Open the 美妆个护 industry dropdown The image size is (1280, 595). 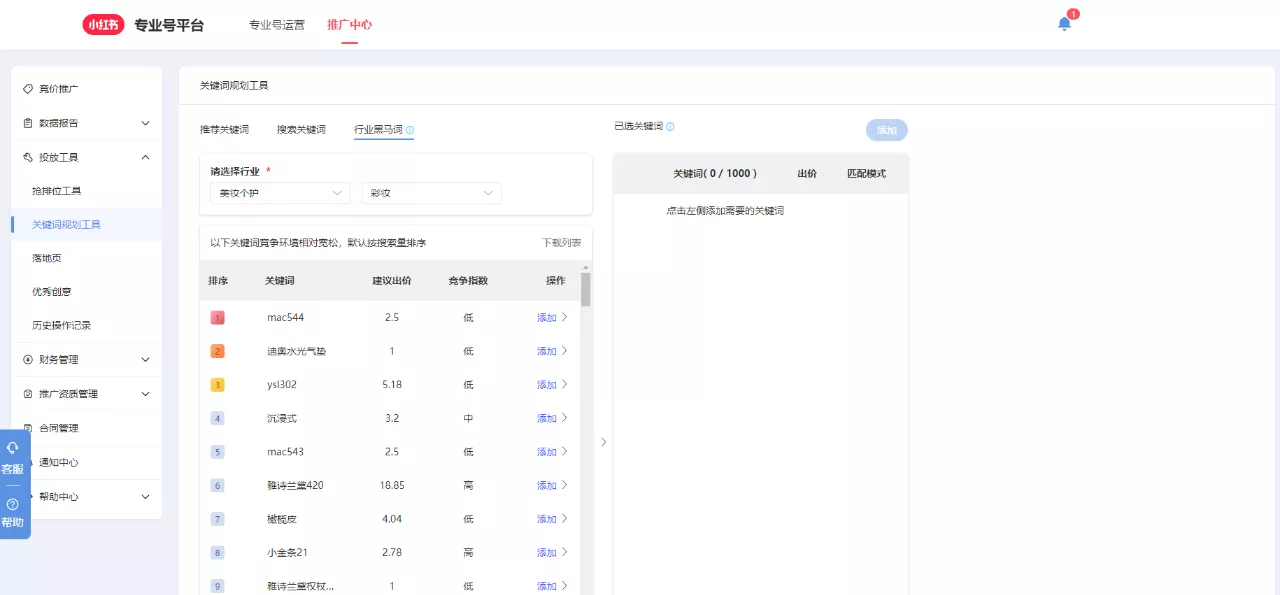(x=280, y=193)
